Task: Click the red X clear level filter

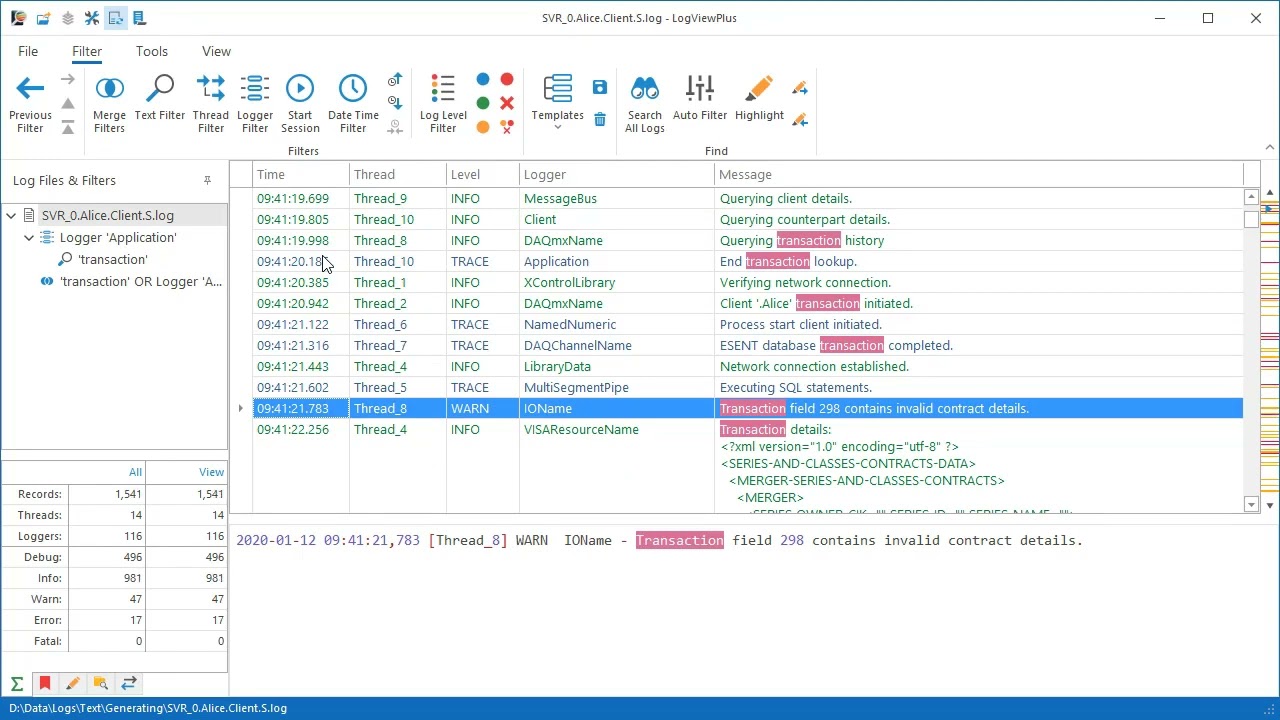Action: pos(507,103)
